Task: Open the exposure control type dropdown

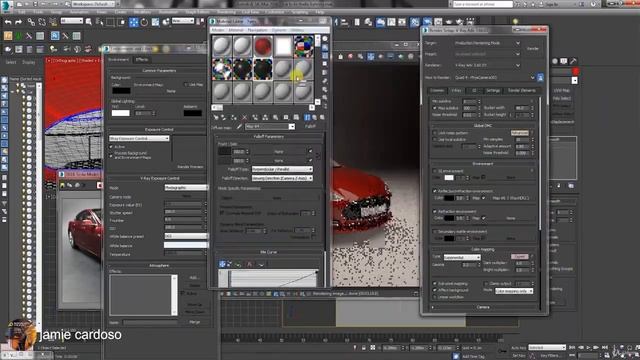Action: tap(139, 138)
